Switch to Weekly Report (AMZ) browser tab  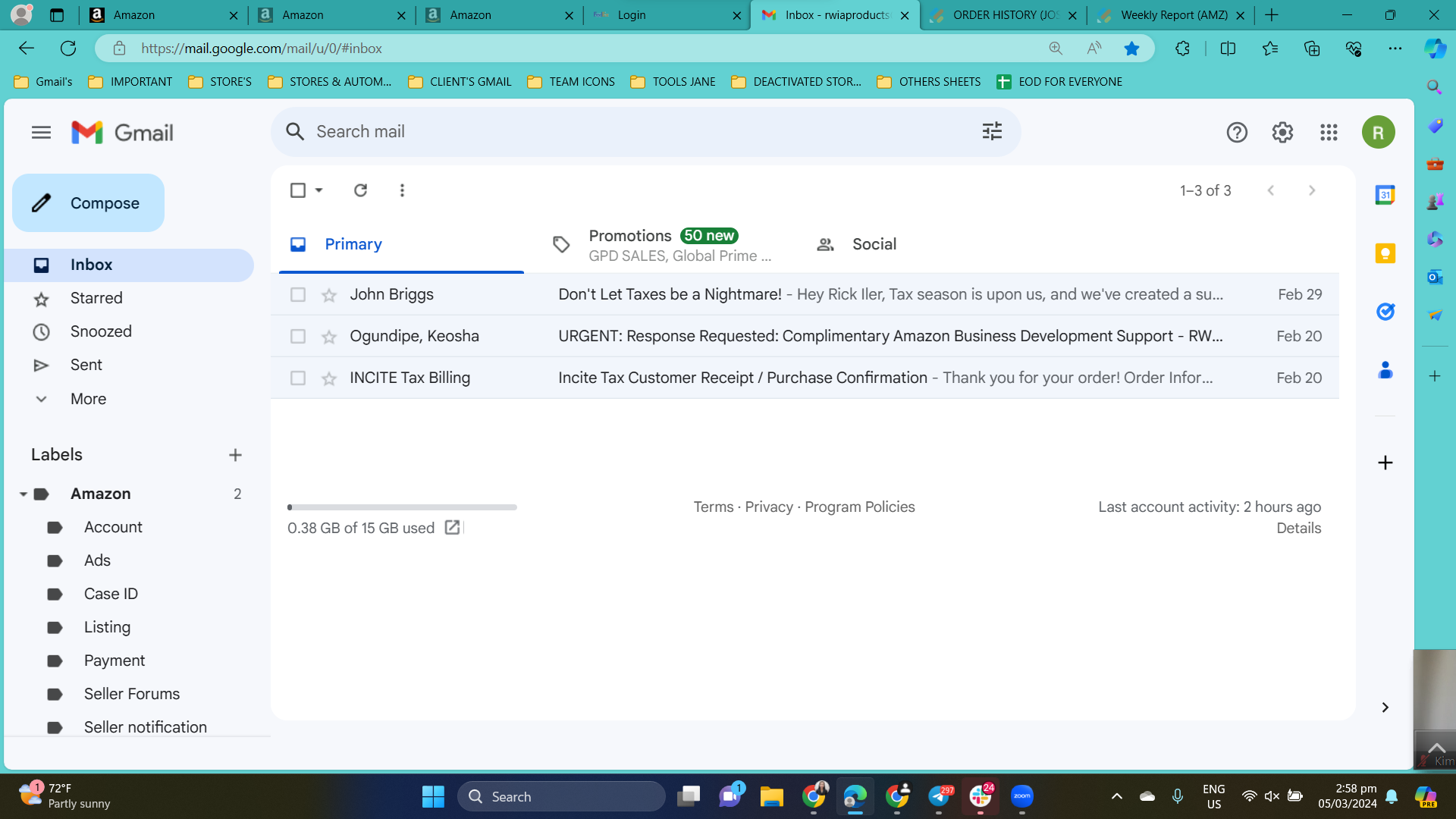(1172, 15)
